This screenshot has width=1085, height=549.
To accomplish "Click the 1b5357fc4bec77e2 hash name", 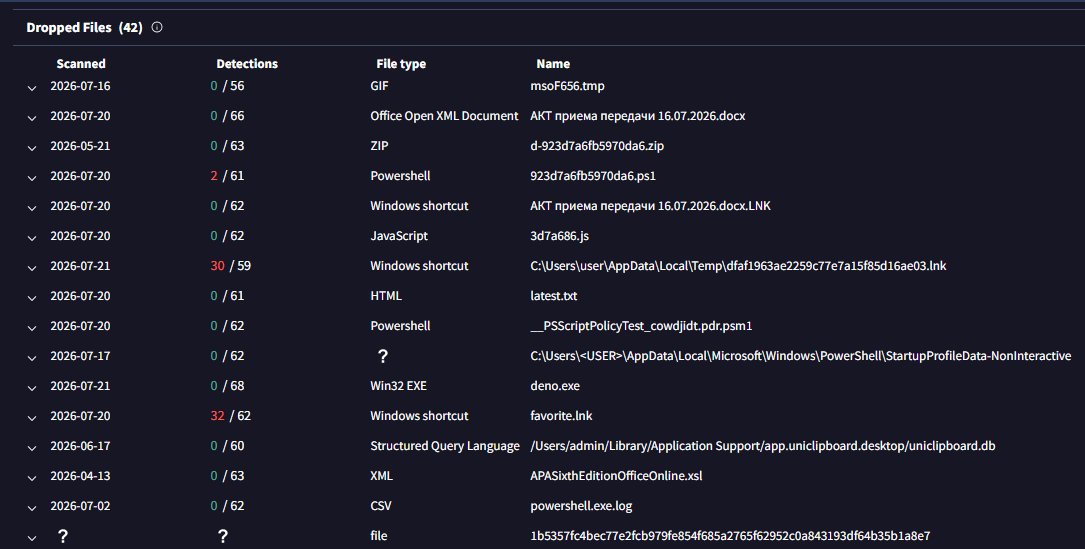I will pos(730,536).
